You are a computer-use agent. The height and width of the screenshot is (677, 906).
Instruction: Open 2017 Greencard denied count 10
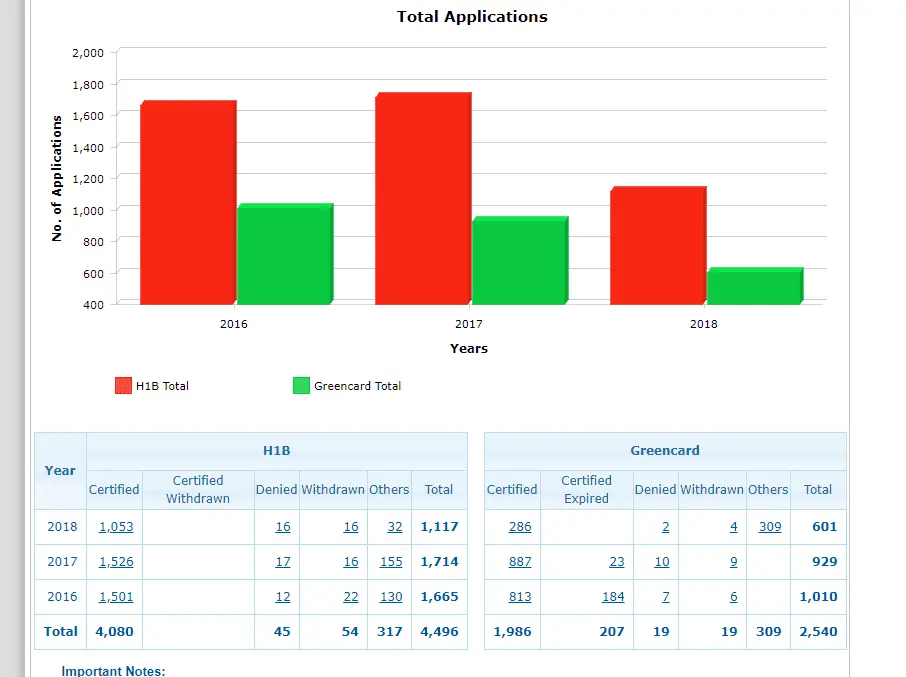point(662,562)
